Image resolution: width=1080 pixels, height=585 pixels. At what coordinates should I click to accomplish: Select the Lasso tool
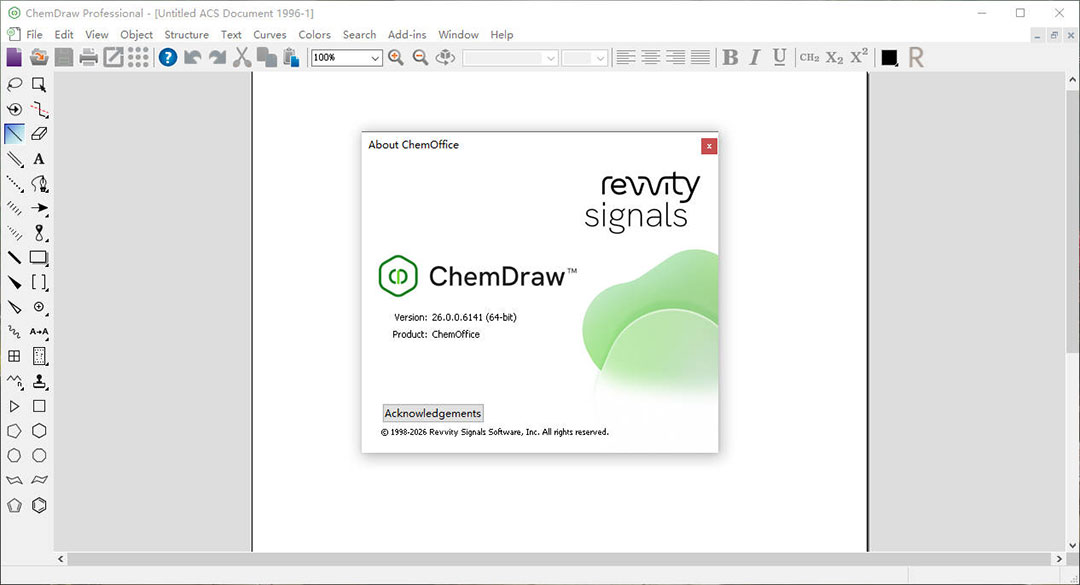14,85
